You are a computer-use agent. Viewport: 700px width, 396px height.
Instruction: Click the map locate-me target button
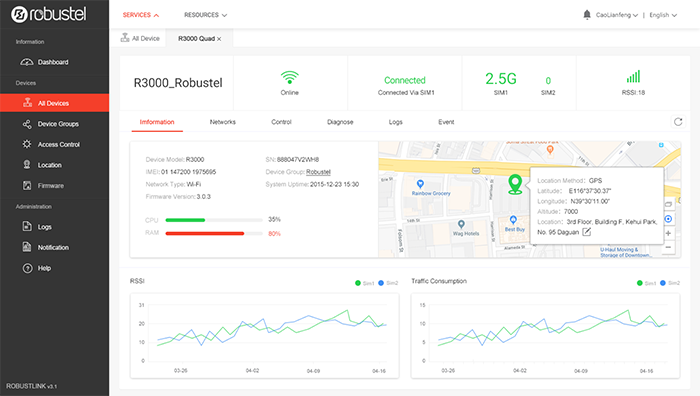[x=668, y=219]
